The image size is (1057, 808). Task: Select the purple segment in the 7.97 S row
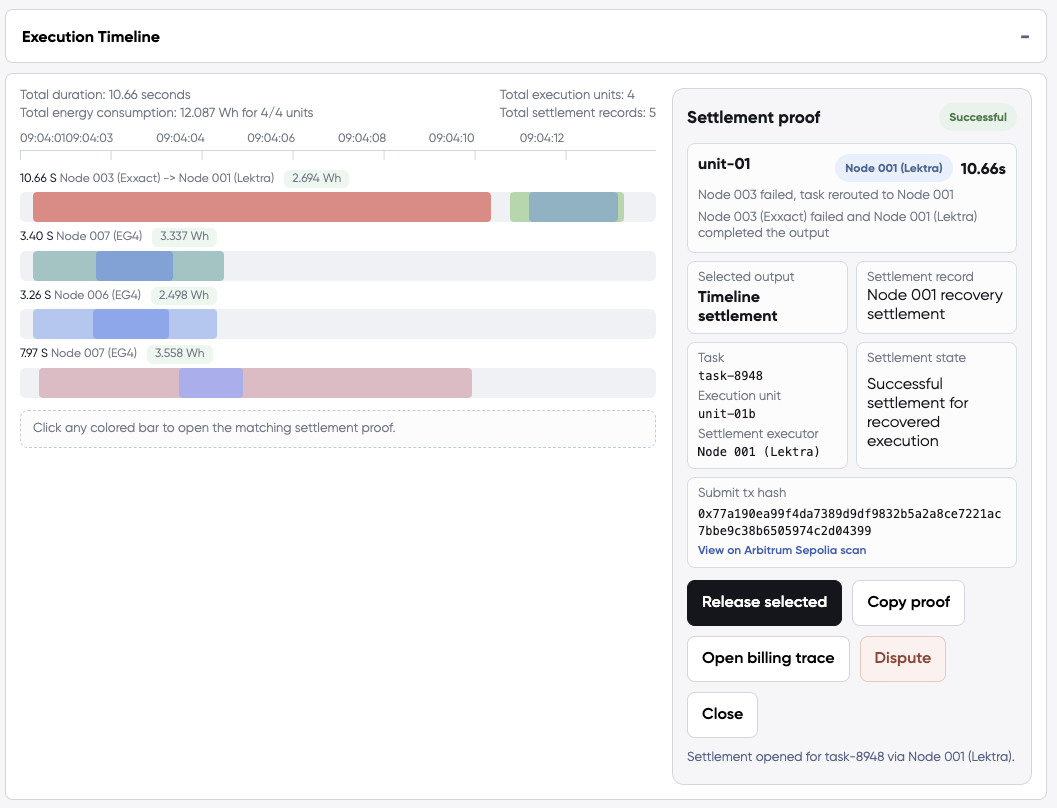click(x=210, y=383)
